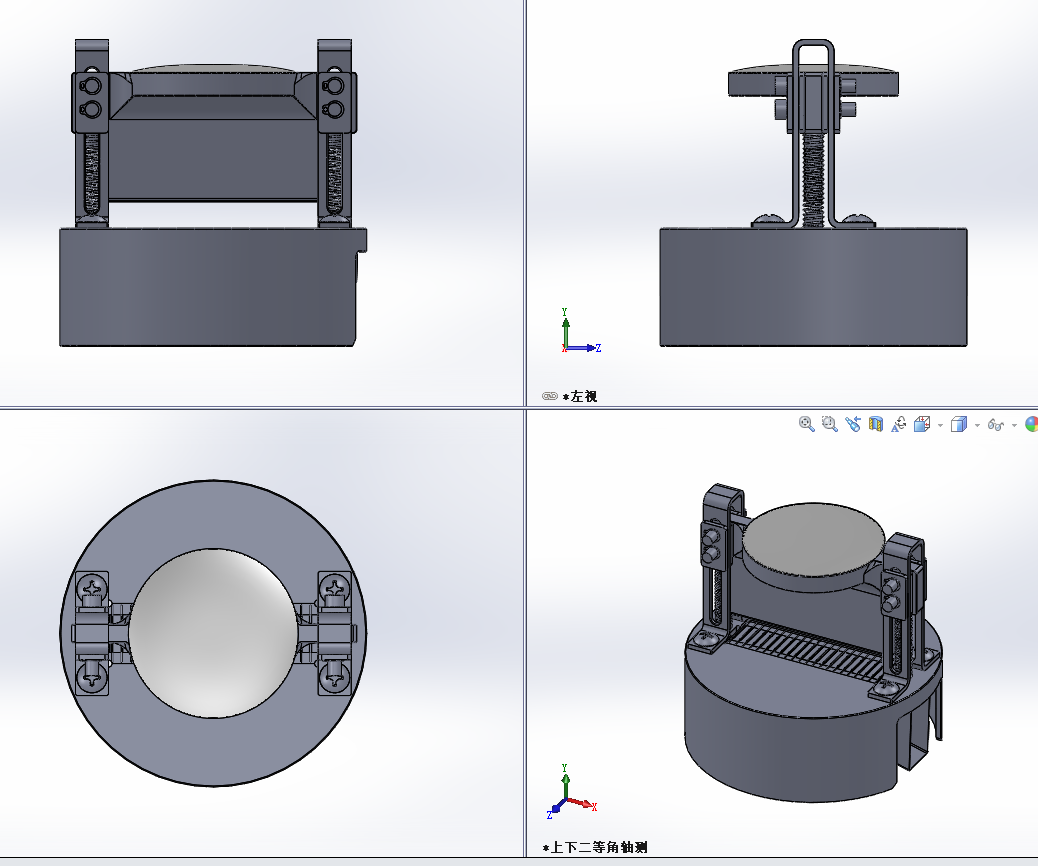This screenshot has width=1038, height=866.
Task: Click the coordinate triad in the left view
Action: tap(581, 330)
